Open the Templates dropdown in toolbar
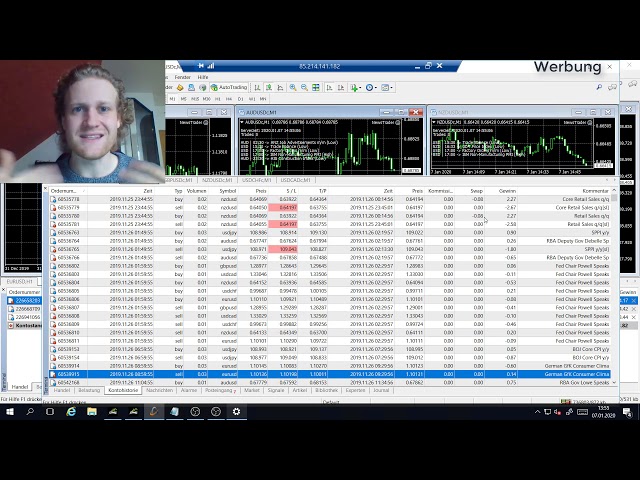Image resolution: width=640 pixels, height=480 pixels. click(x=387, y=88)
